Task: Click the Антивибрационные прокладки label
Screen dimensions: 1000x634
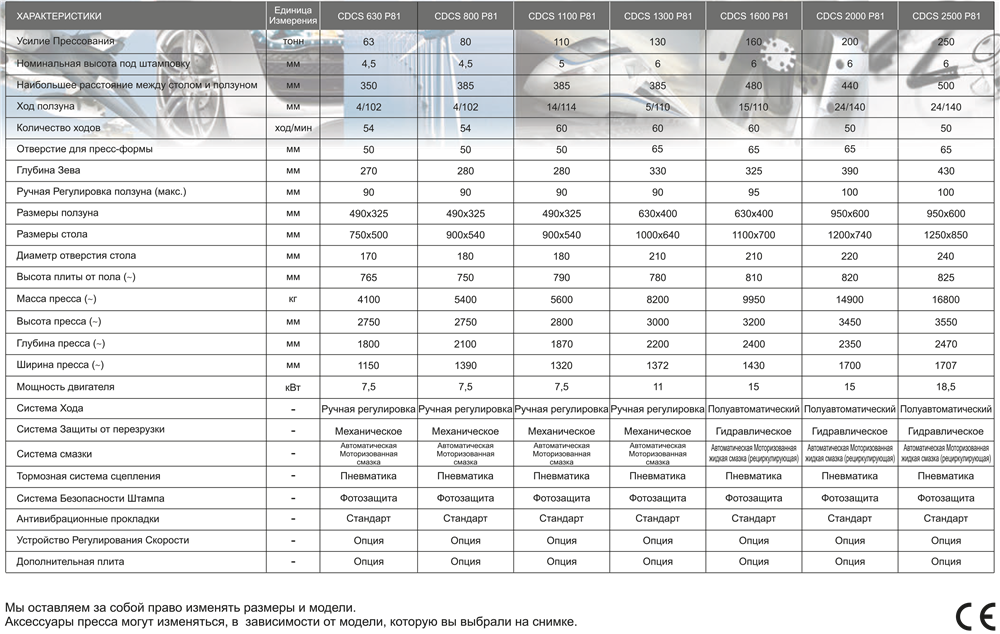Action: pyautogui.click(x=87, y=519)
